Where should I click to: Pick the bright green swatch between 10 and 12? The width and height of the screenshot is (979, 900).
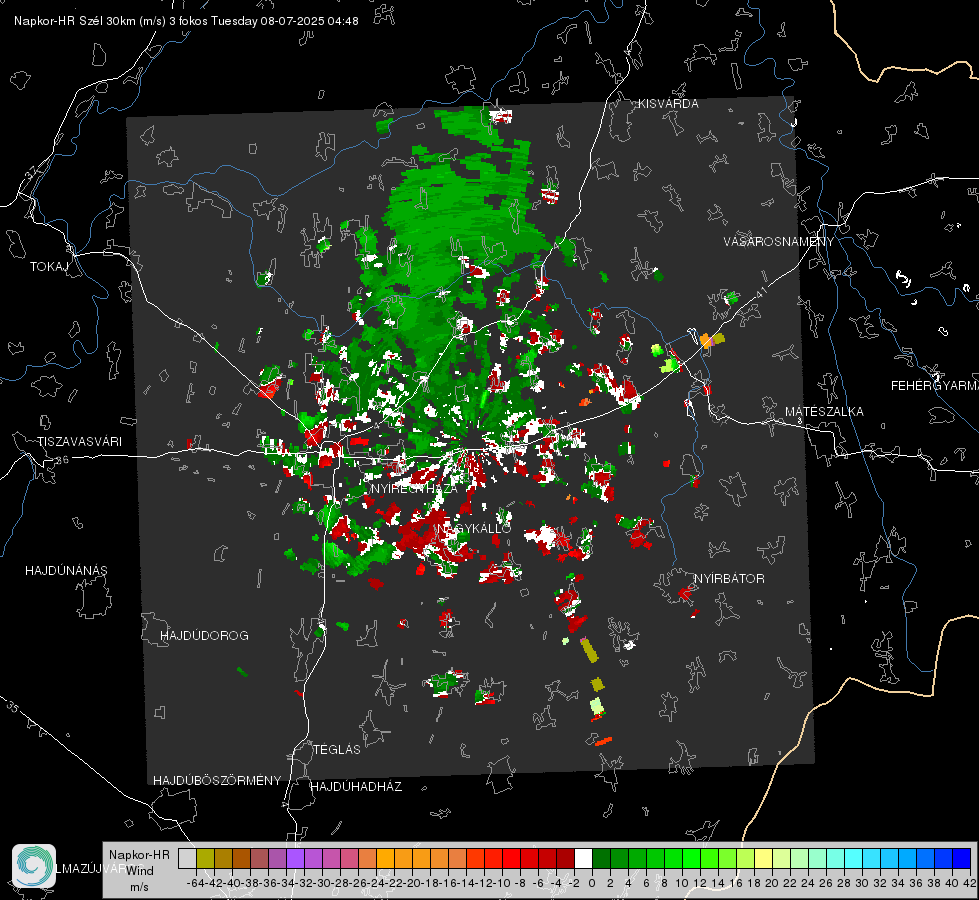click(691, 858)
